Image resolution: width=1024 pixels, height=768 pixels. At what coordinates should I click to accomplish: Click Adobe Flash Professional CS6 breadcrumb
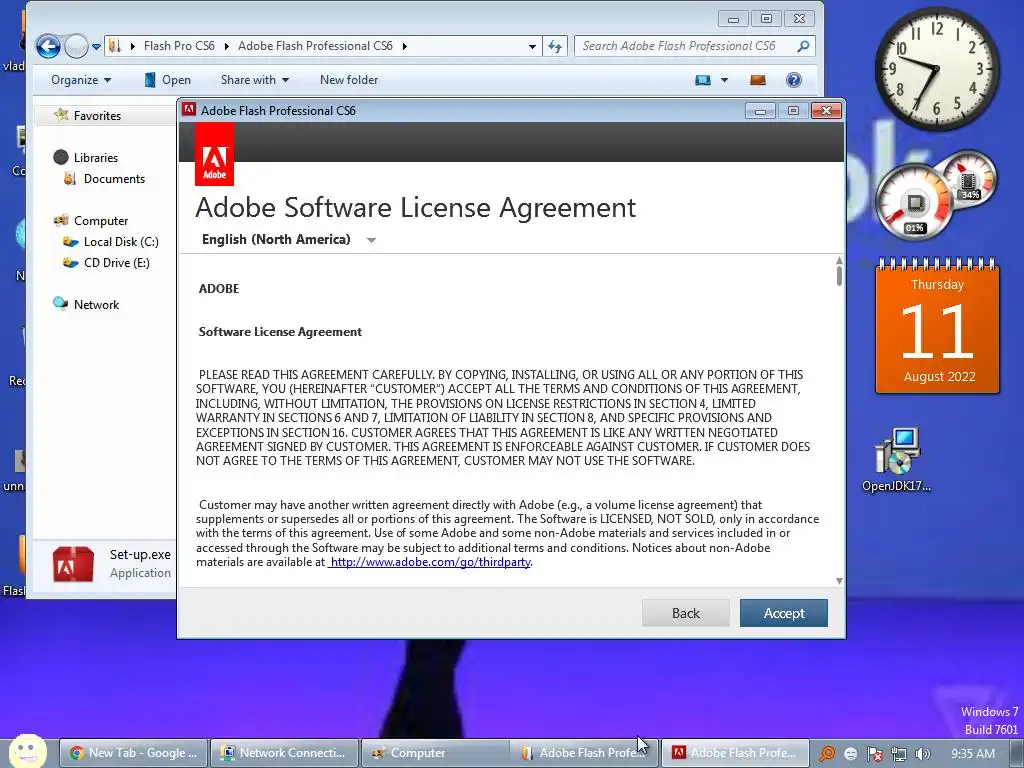[315, 46]
